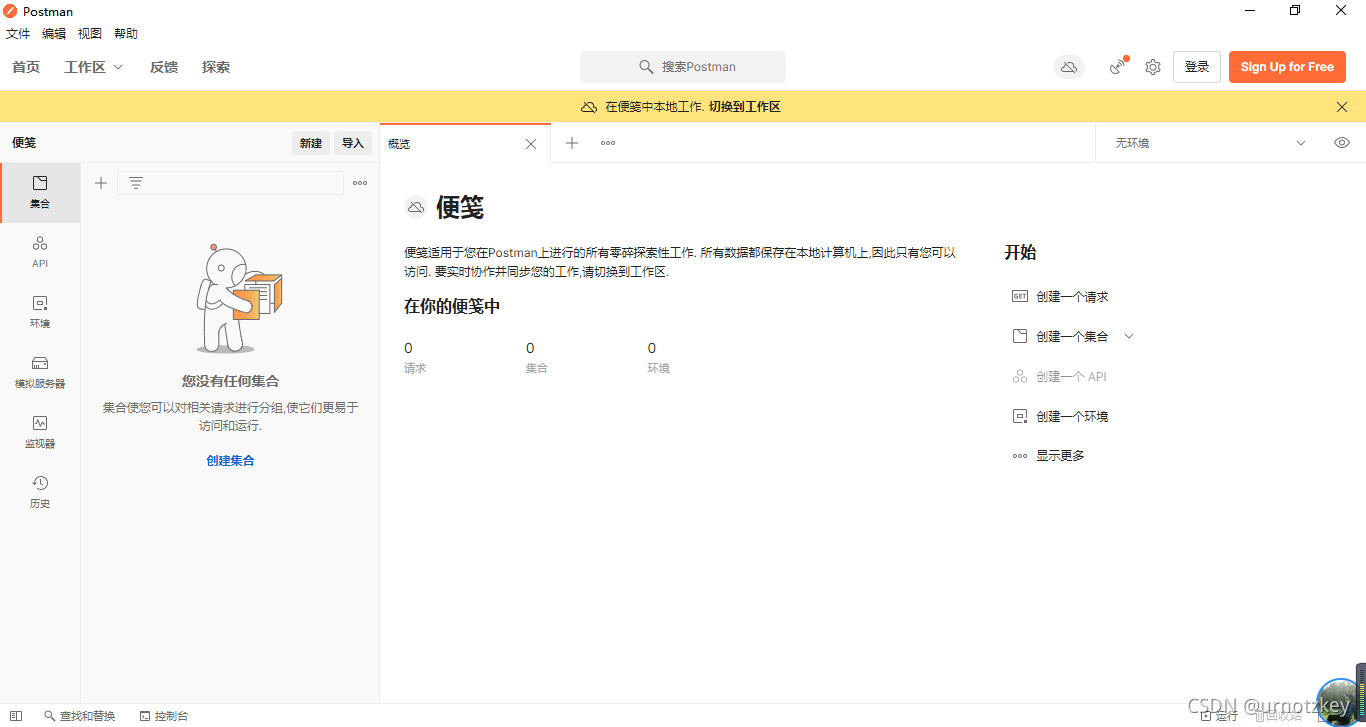1366x727 pixels.
Task: Click the 环境 count of 0
Action: point(652,348)
